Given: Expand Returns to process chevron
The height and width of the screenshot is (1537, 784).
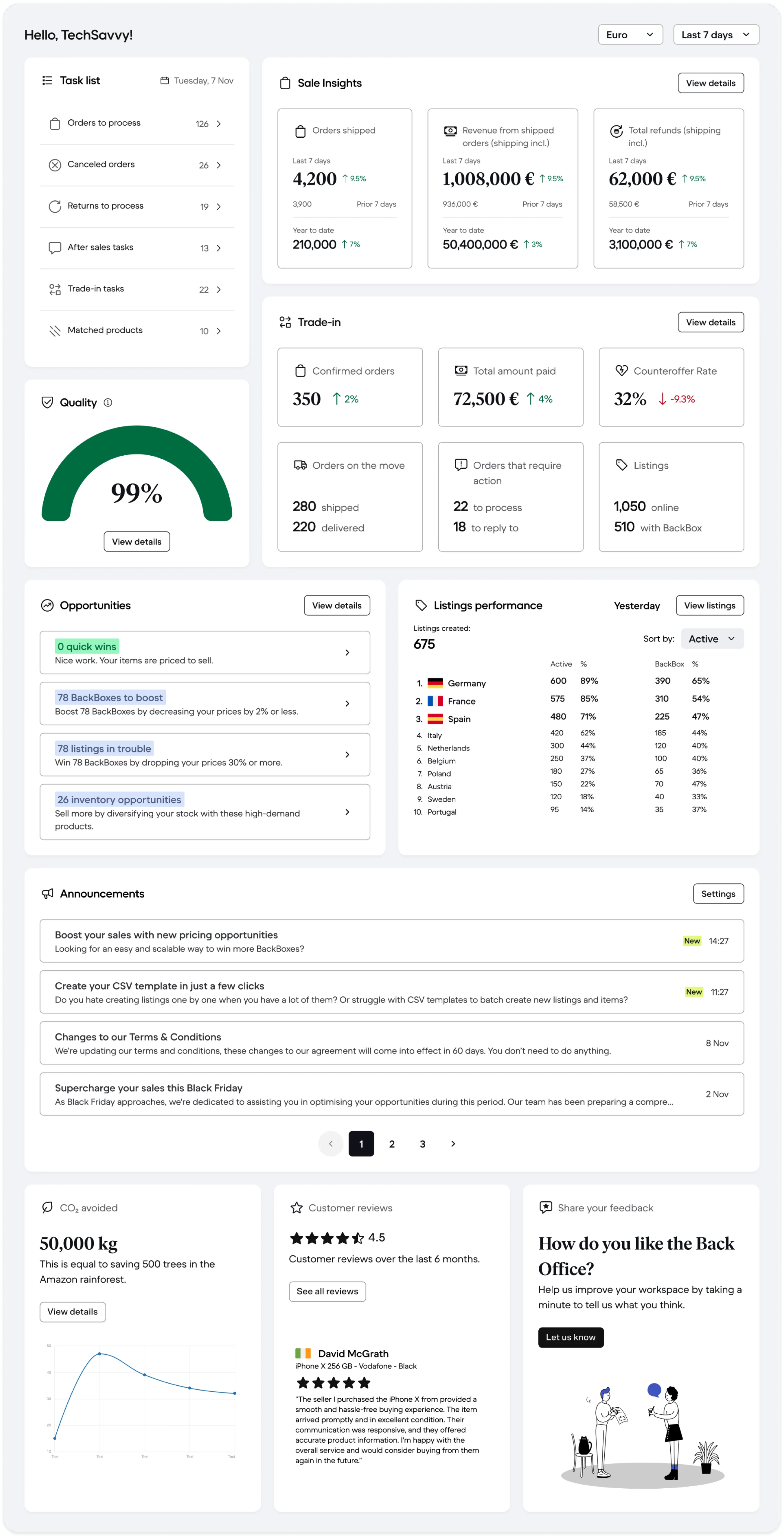Looking at the screenshot, I should [219, 206].
